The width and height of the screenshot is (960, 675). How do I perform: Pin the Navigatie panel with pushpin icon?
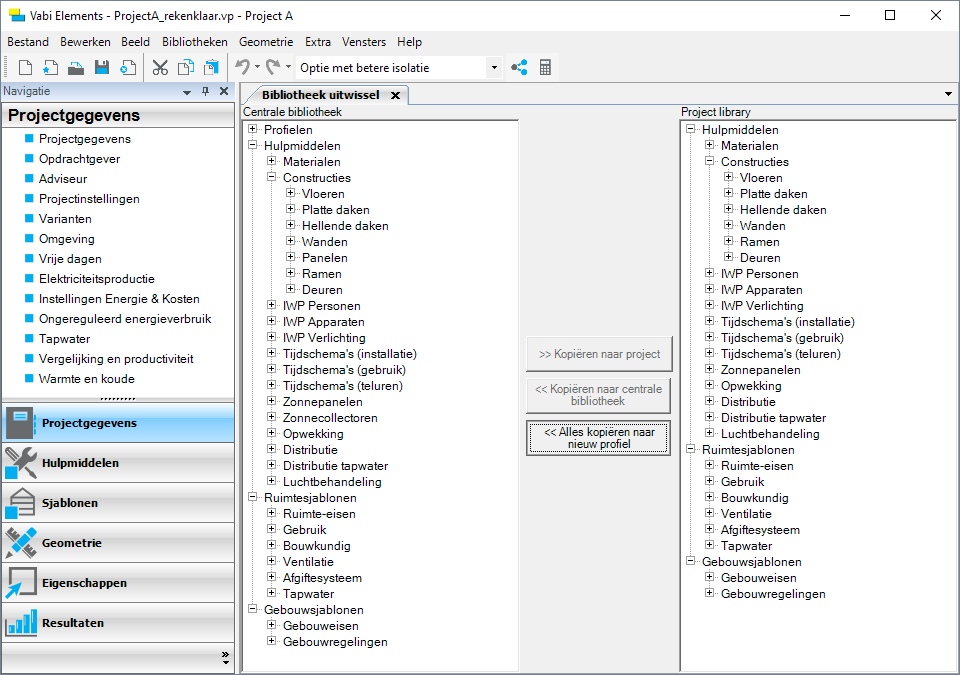tap(206, 91)
